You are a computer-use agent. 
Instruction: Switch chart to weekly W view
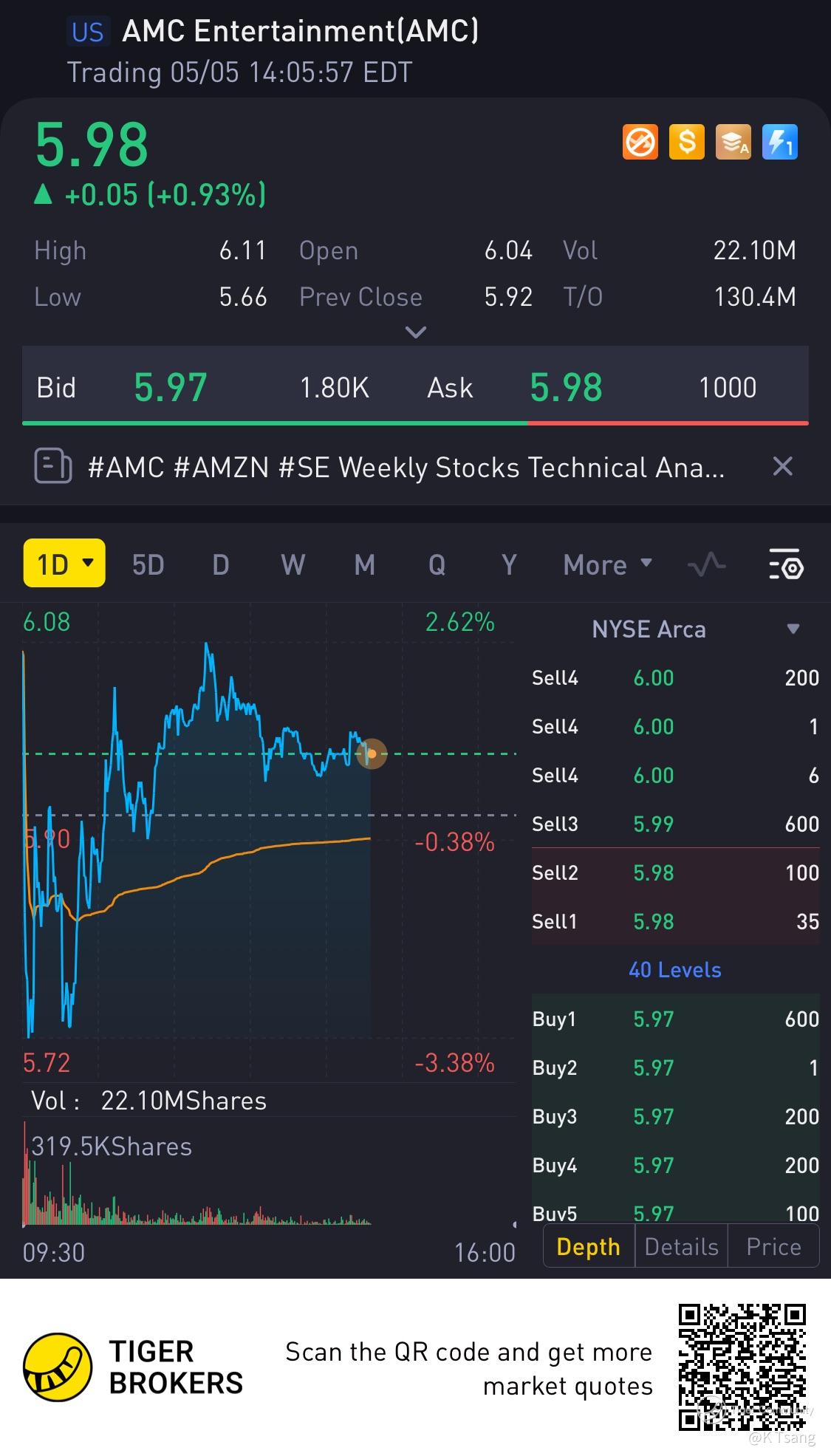(293, 565)
